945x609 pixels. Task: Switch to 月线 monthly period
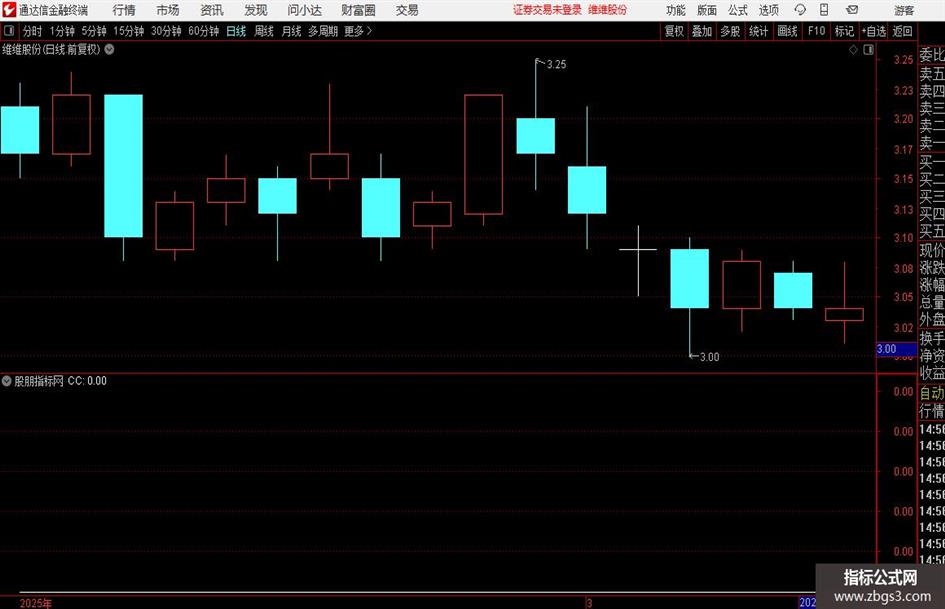pyautogui.click(x=292, y=31)
